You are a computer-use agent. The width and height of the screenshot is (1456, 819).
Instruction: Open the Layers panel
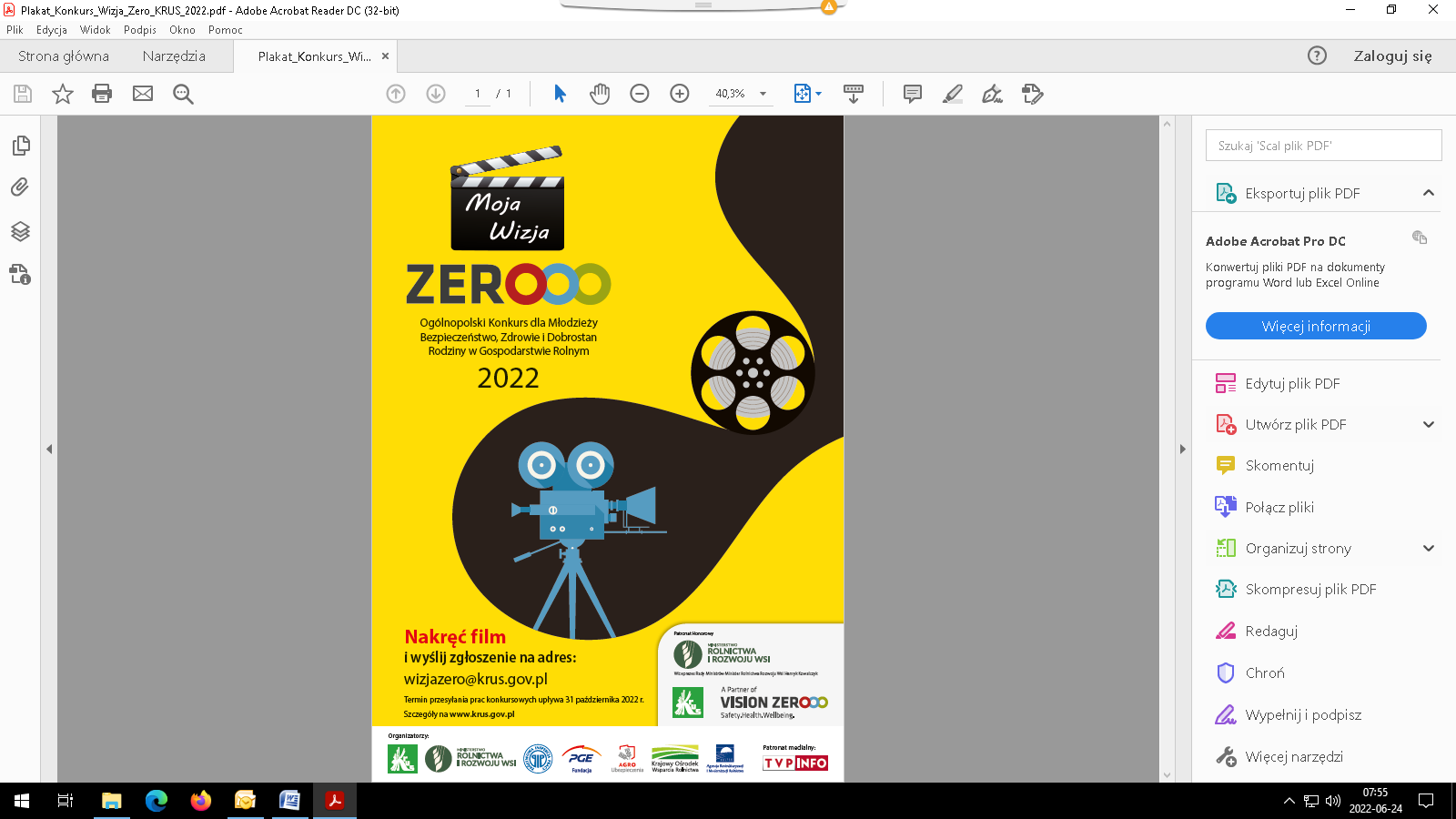pos(20,231)
